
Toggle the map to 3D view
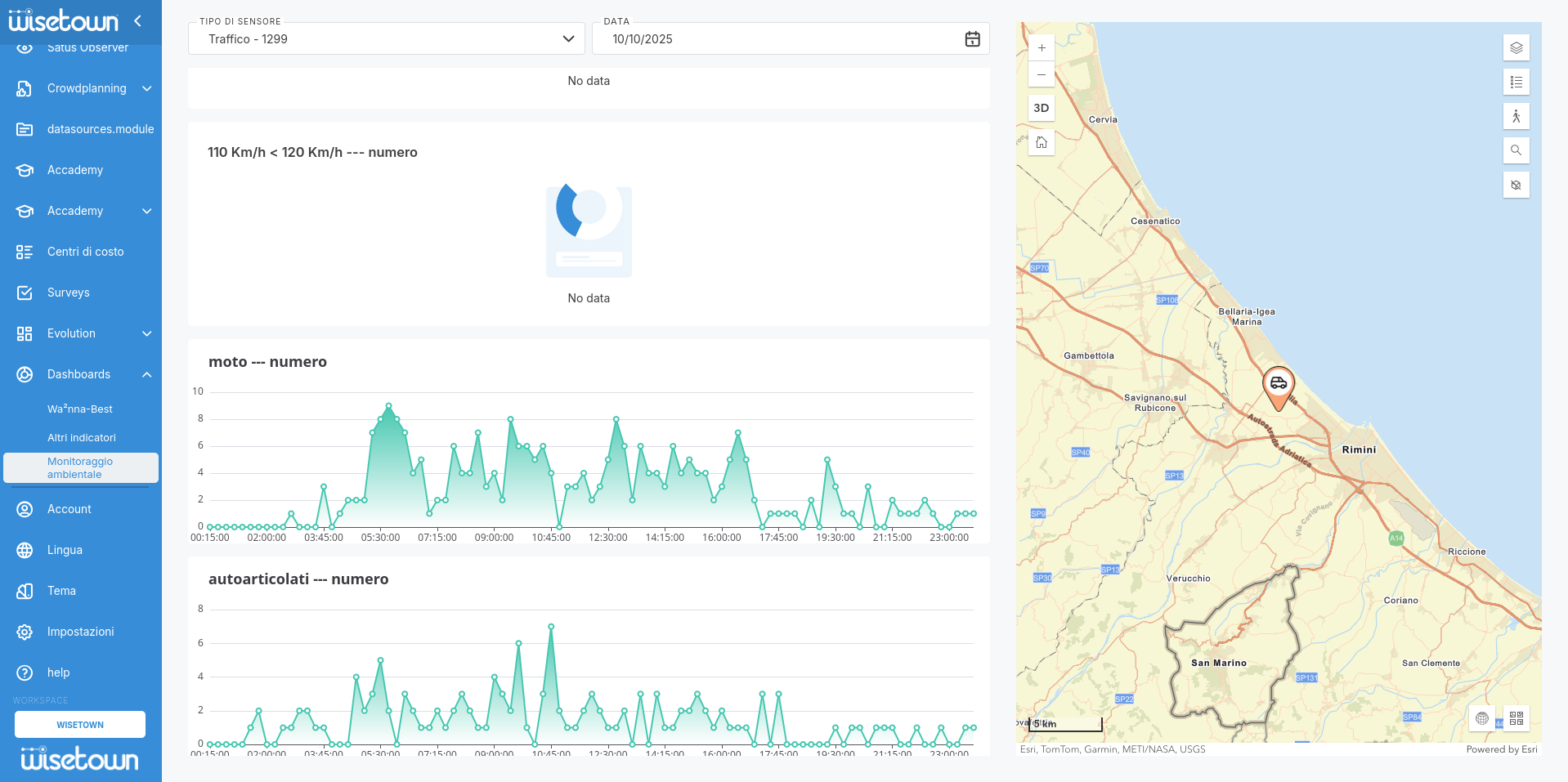pyautogui.click(x=1041, y=108)
